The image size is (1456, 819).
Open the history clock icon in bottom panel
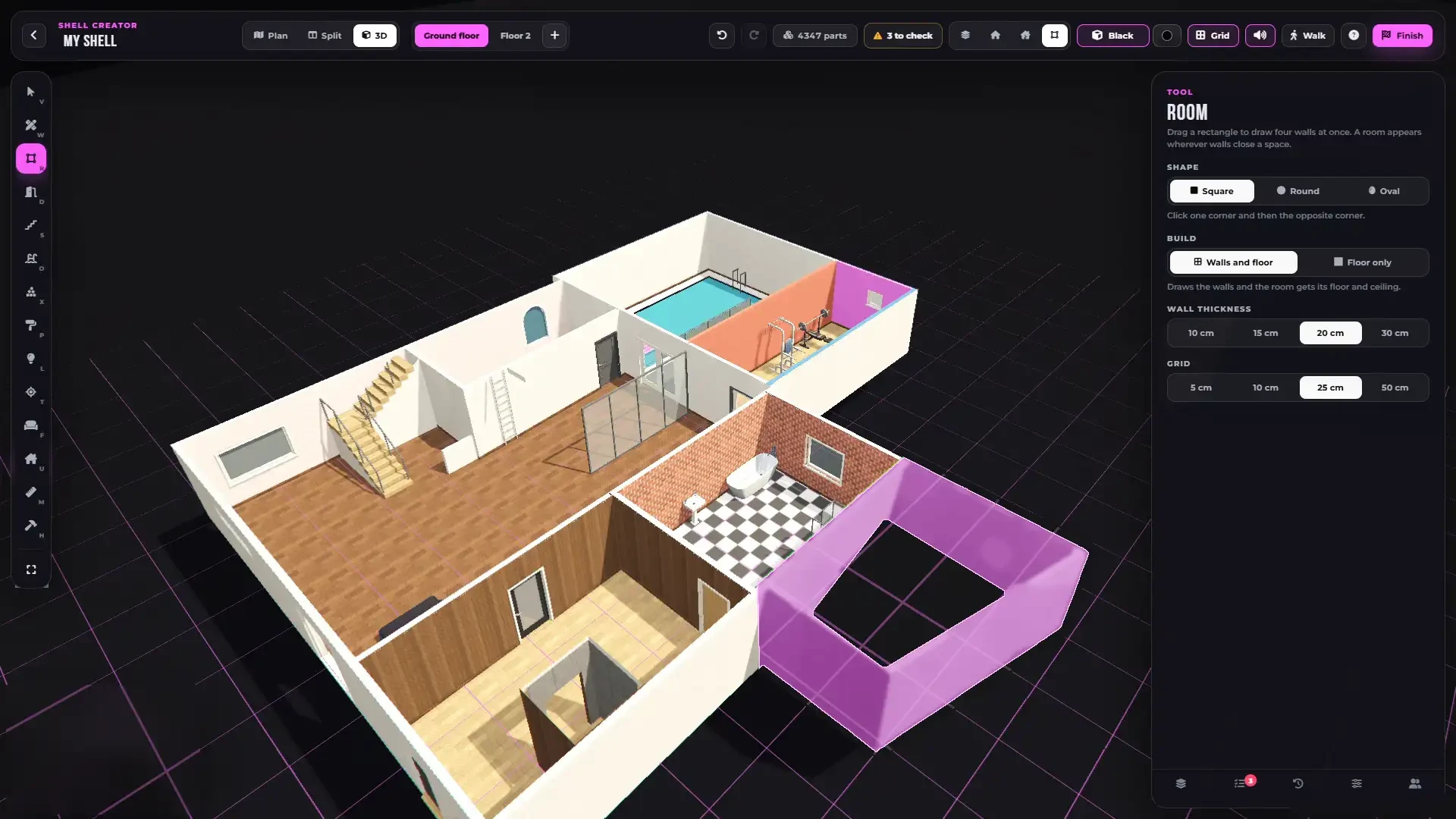pyautogui.click(x=1298, y=783)
